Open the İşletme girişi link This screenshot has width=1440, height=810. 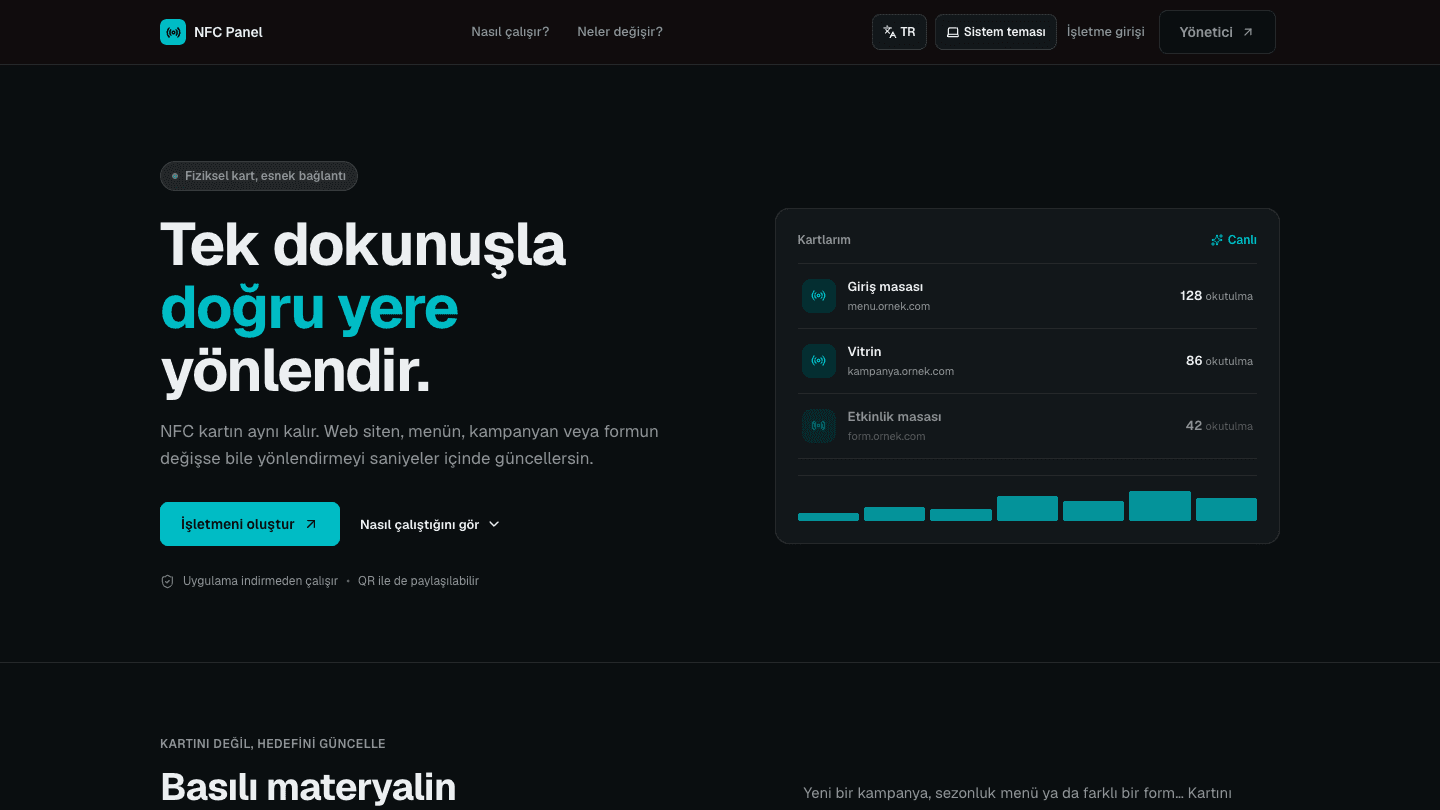pos(1106,32)
